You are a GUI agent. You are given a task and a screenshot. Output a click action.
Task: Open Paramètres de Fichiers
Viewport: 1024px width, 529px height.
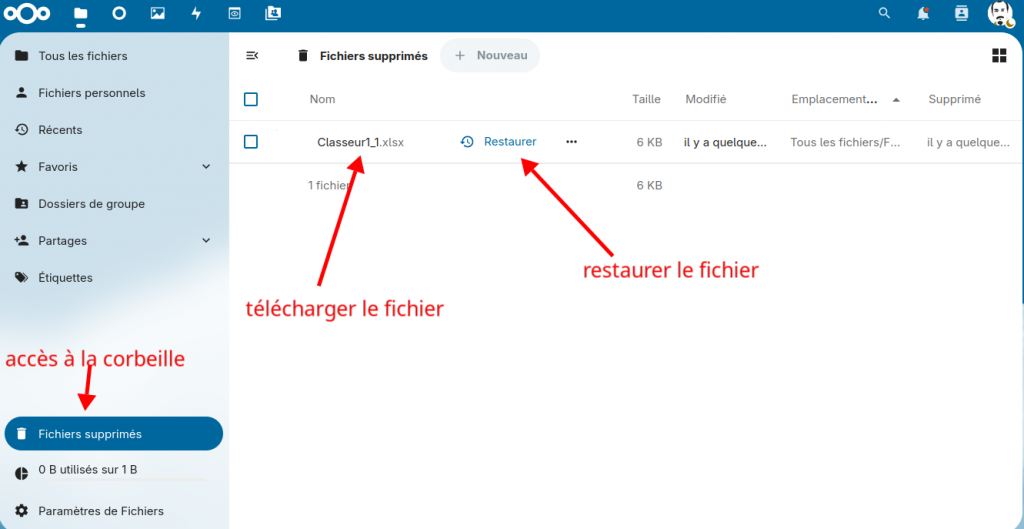115,511
